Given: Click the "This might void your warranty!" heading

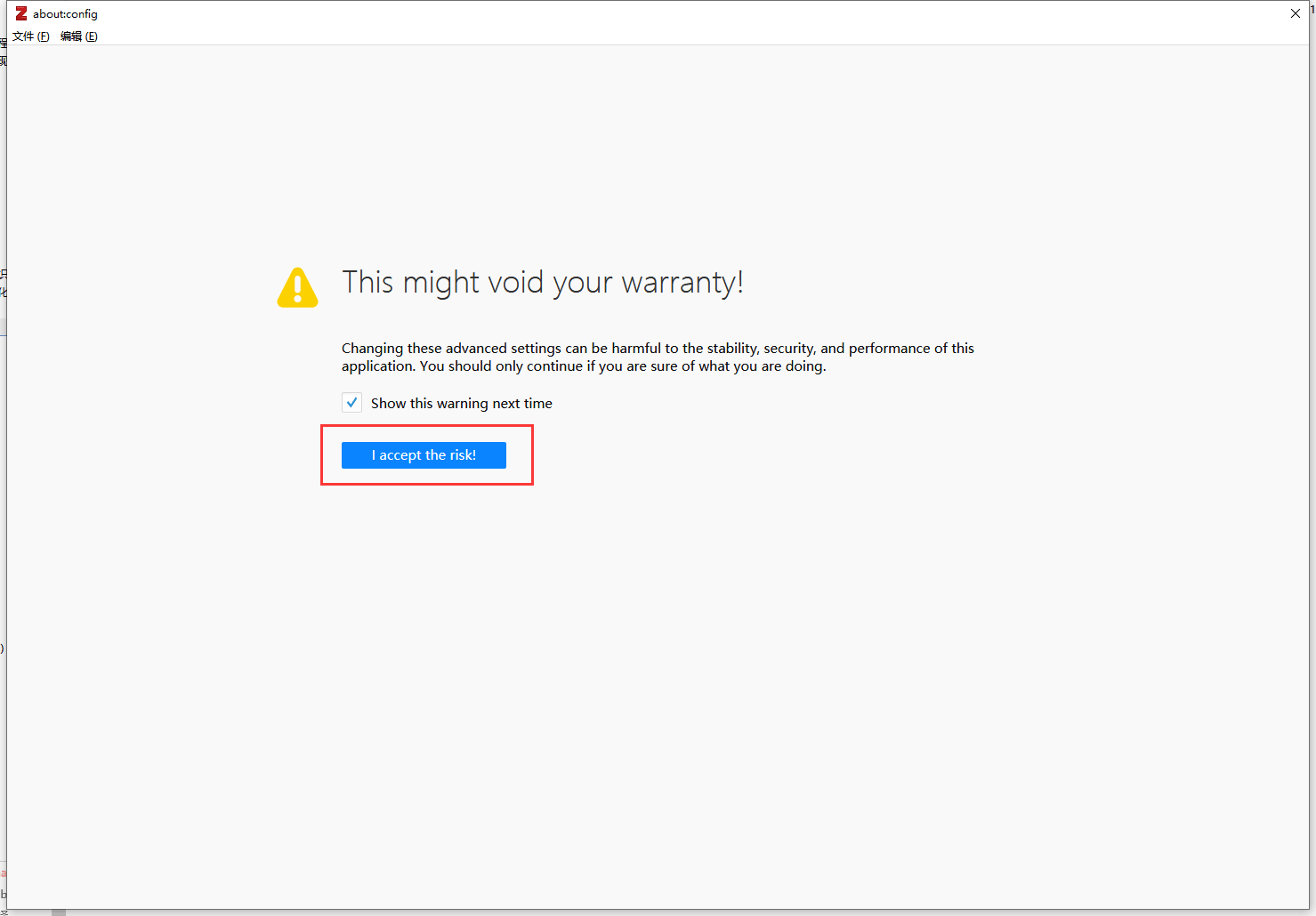Looking at the screenshot, I should tap(542, 283).
